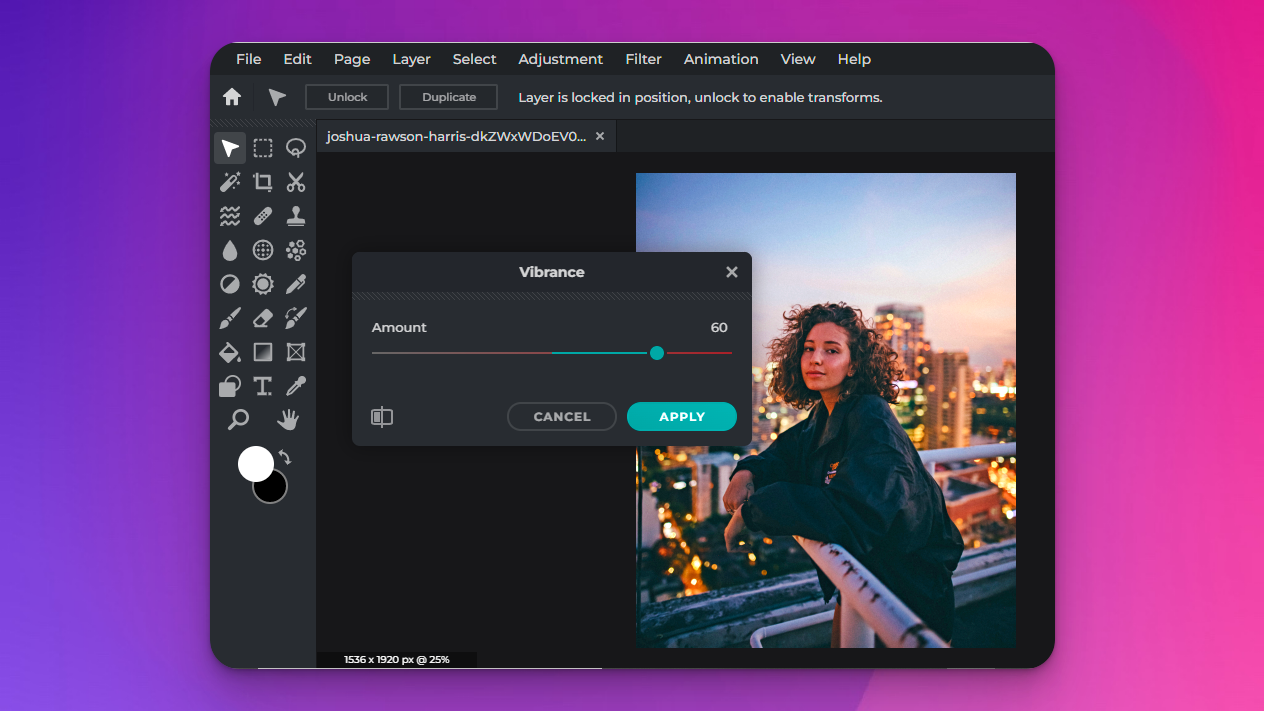Select the Lasso selection tool
The width and height of the screenshot is (1264, 711).
click(296, 148)
